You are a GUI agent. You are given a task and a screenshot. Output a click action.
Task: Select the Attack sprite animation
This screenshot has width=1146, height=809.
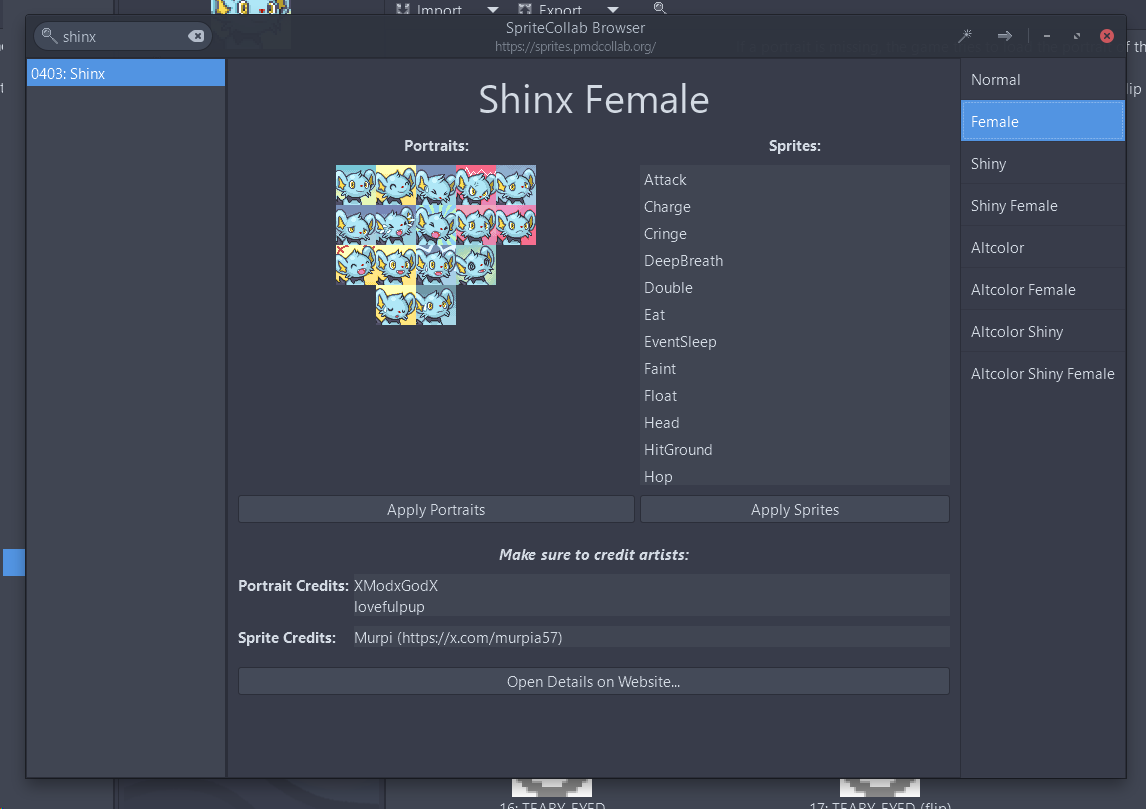click(x=665, y=180)
